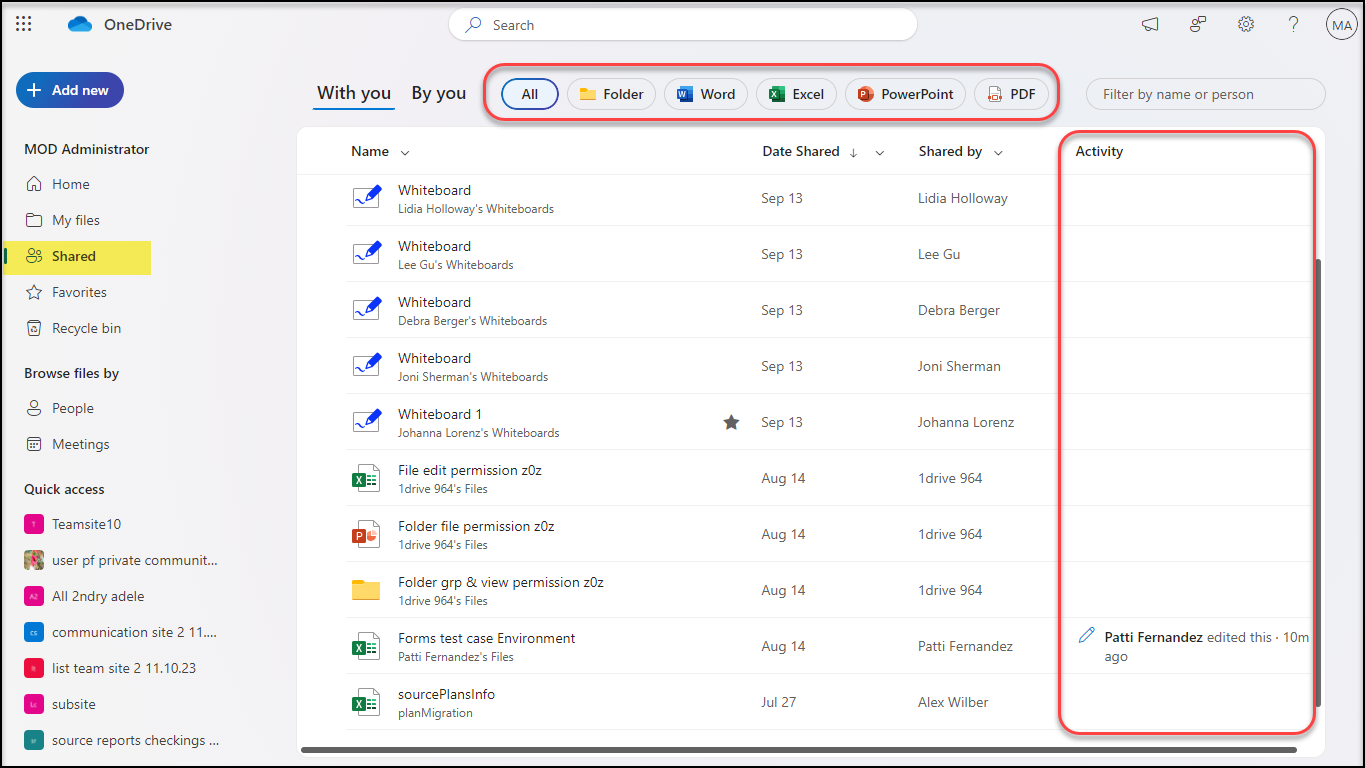Open the Date Shared column dropdown
Screen dimensions: 1366x768
[880, 153]
